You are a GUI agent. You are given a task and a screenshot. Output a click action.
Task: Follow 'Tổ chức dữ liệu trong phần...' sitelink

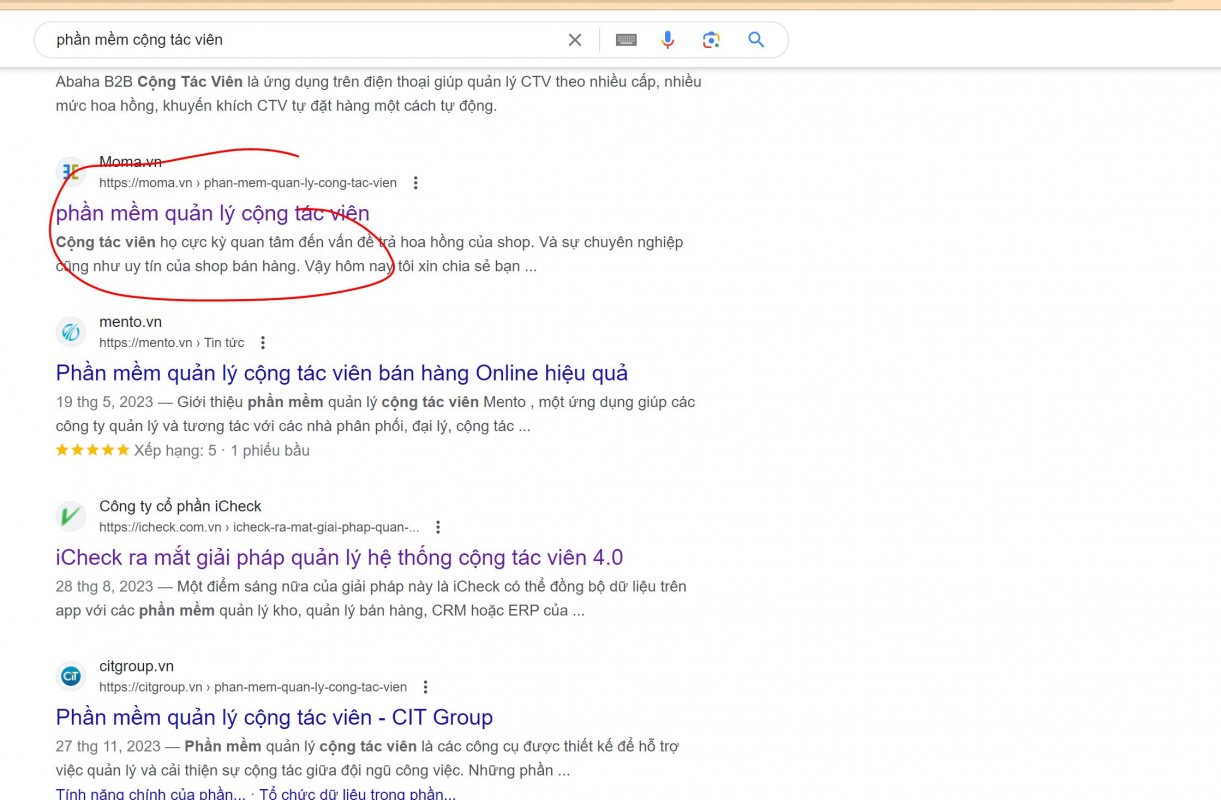coord(357,793)
